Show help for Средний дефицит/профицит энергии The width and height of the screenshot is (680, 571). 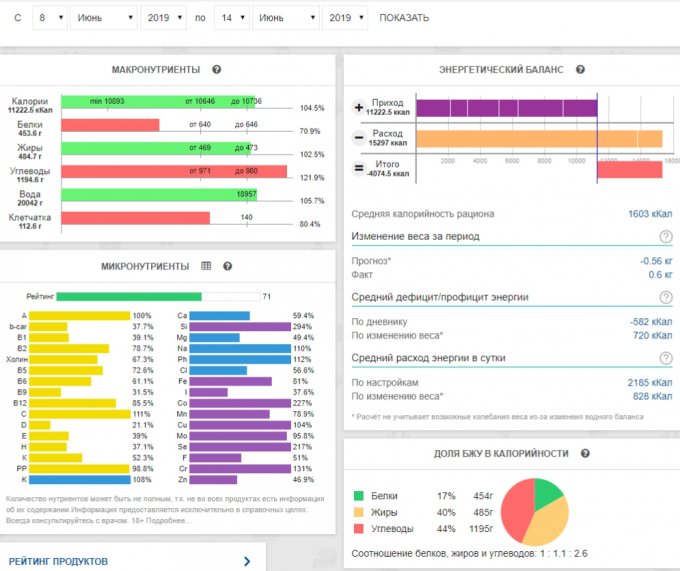(665, 297)
